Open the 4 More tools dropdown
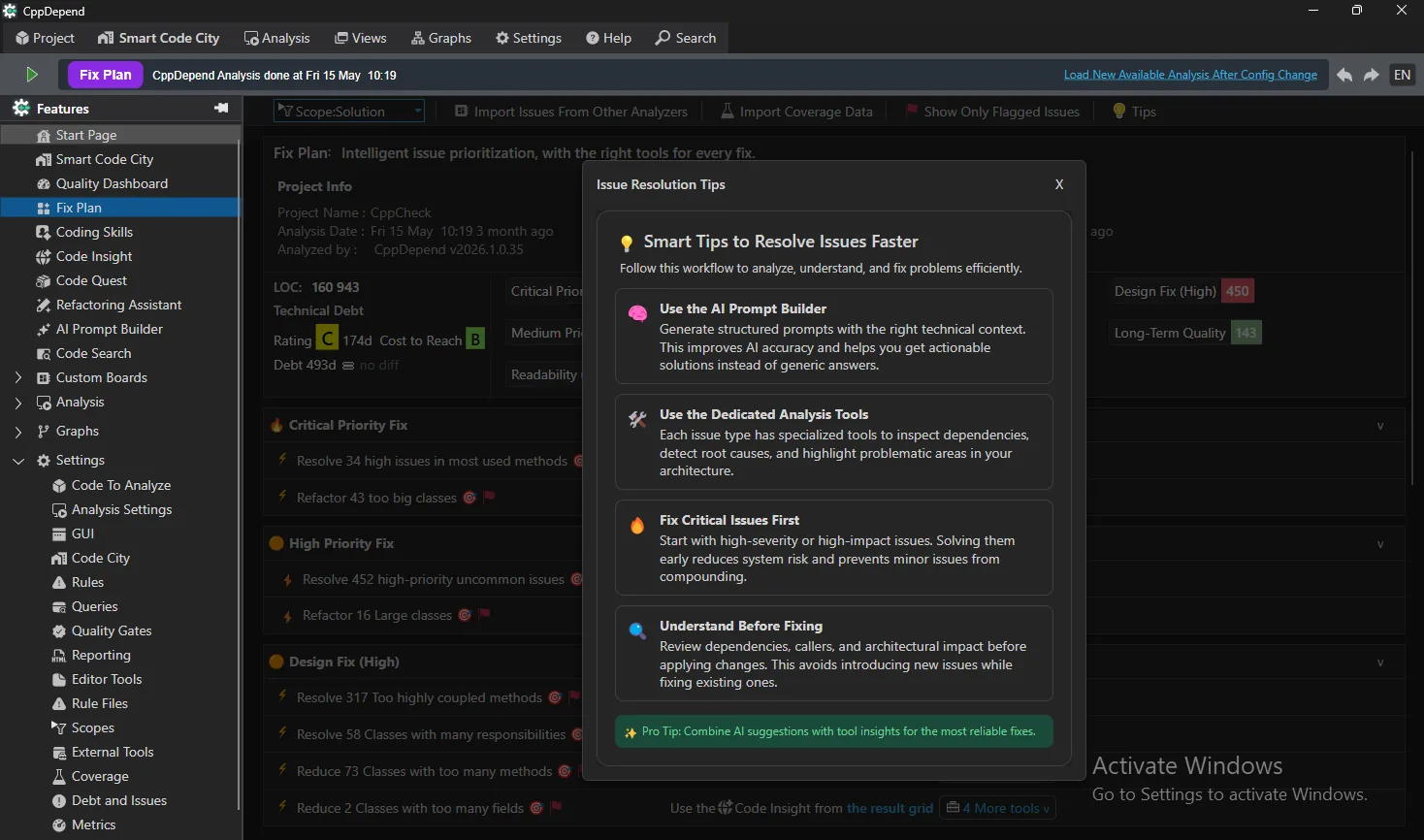 point(998,808)
